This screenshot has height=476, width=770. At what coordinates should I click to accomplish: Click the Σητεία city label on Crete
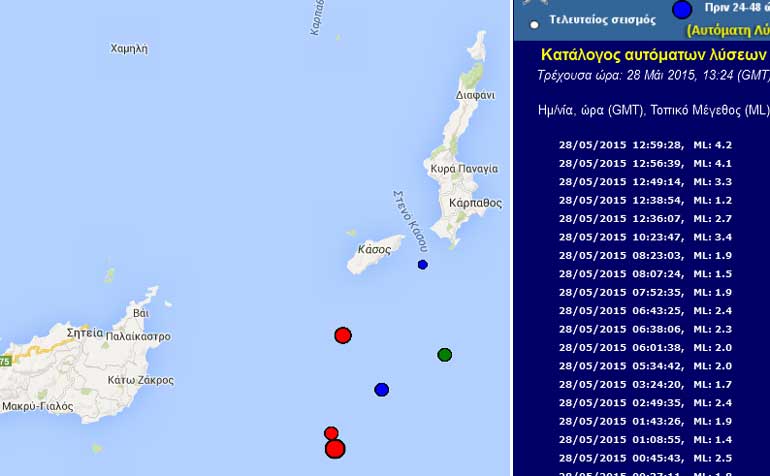[84, 333]
